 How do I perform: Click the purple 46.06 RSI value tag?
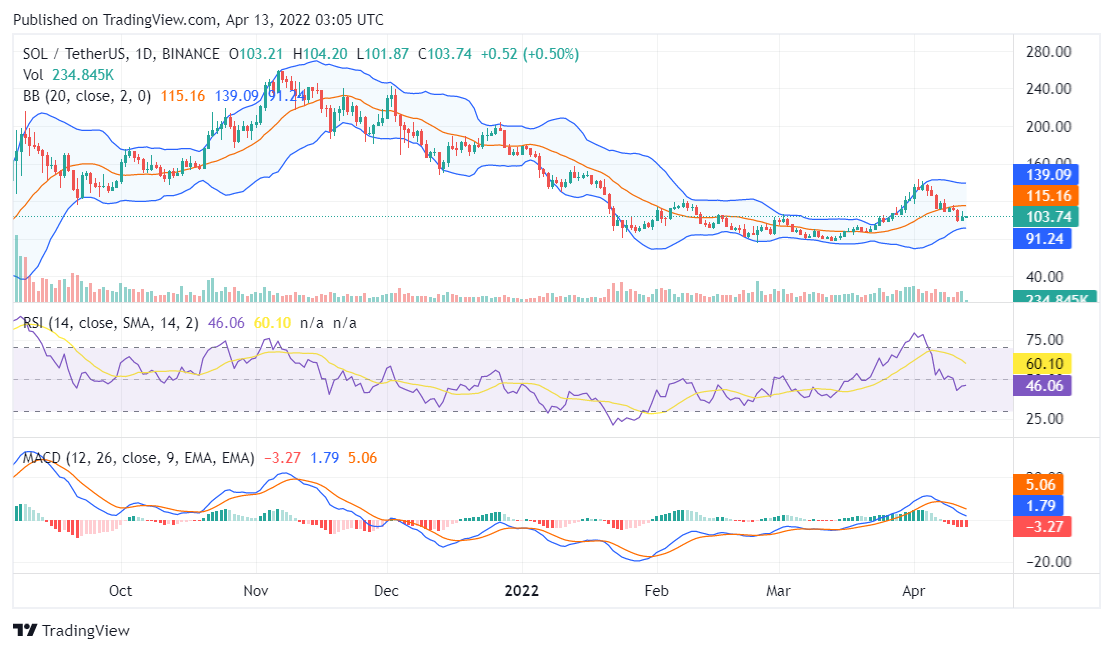click(1043, 384)
